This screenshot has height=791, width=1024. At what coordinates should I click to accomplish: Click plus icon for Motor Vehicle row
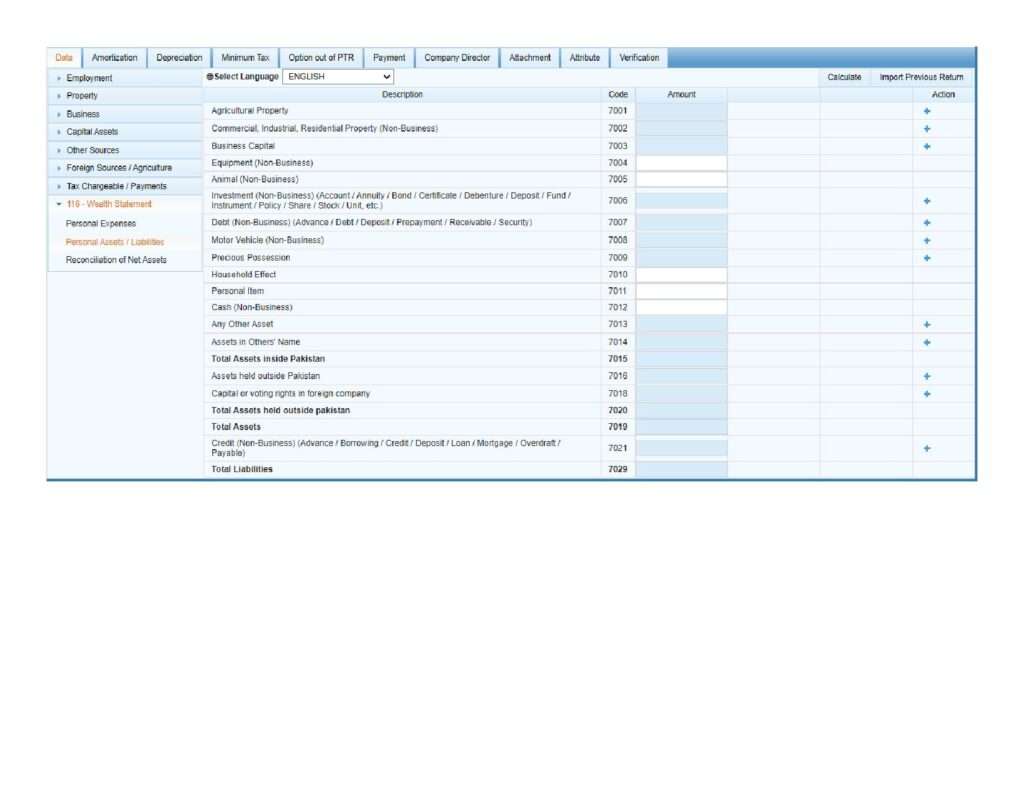pyautogui.click(x=927, y=241)
